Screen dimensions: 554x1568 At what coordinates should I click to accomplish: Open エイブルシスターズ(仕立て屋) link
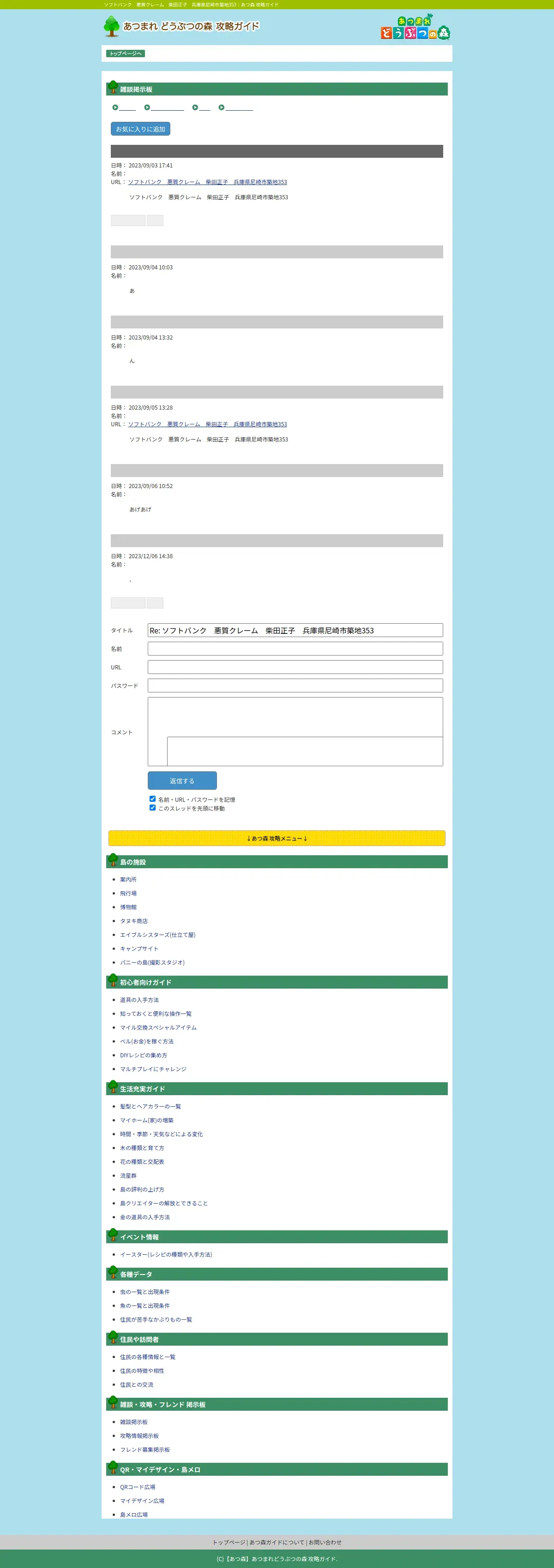(x=157, y=935)
